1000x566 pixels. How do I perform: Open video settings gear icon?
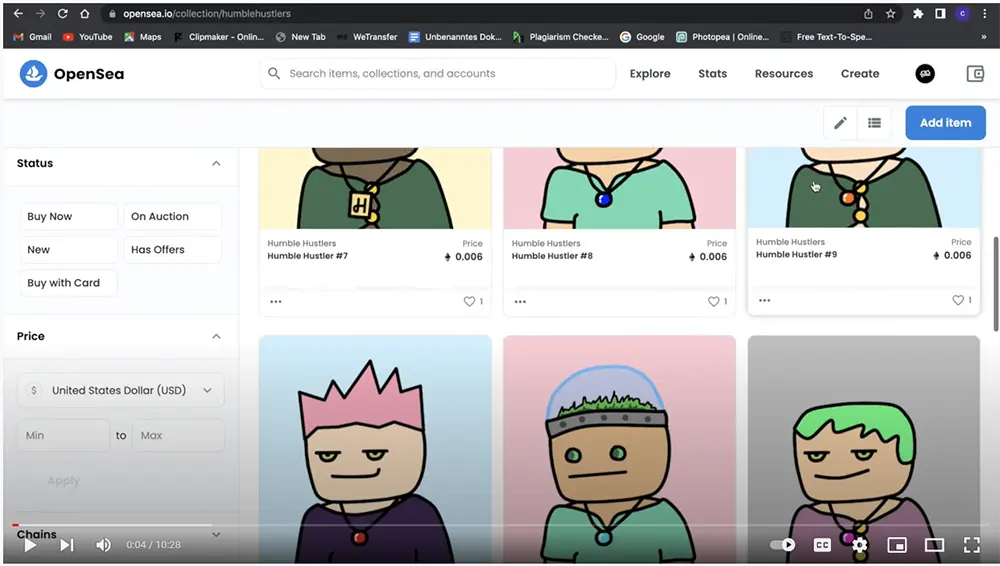[860, 545]
